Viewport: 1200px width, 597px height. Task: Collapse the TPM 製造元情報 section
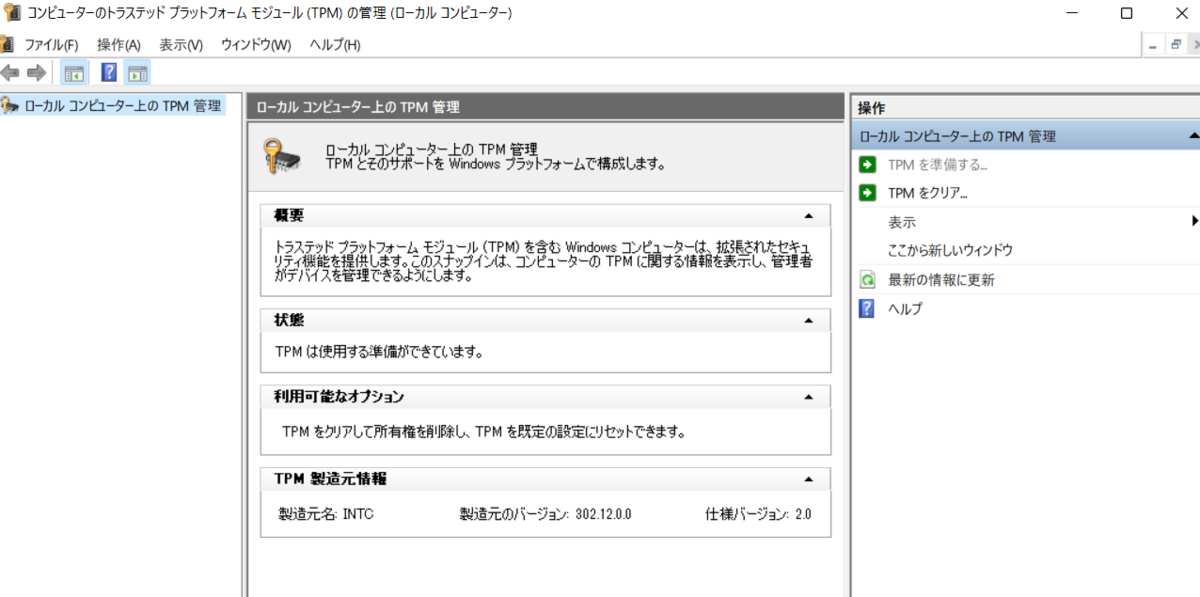pos(809,479)
